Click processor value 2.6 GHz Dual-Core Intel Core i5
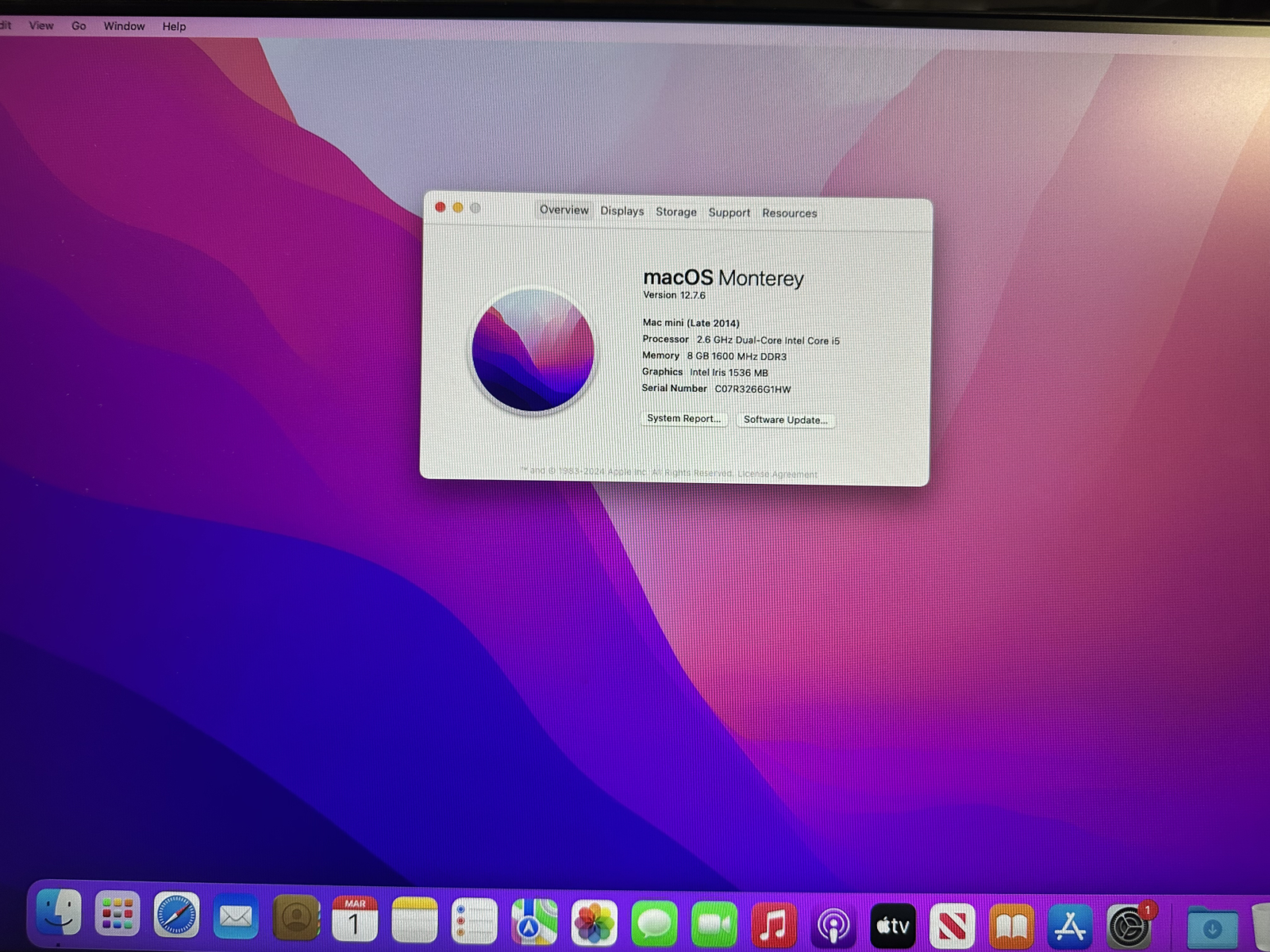 click(768, 340)
